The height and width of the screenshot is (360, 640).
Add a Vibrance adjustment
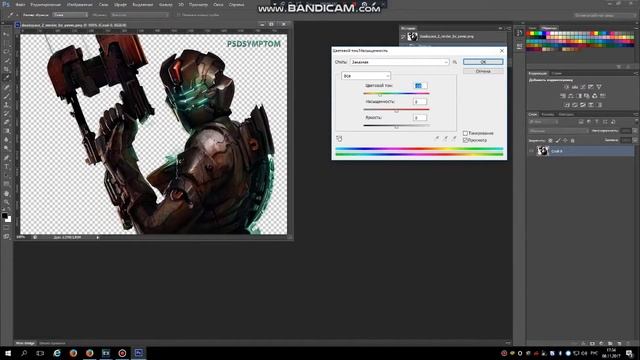point(599,87)
